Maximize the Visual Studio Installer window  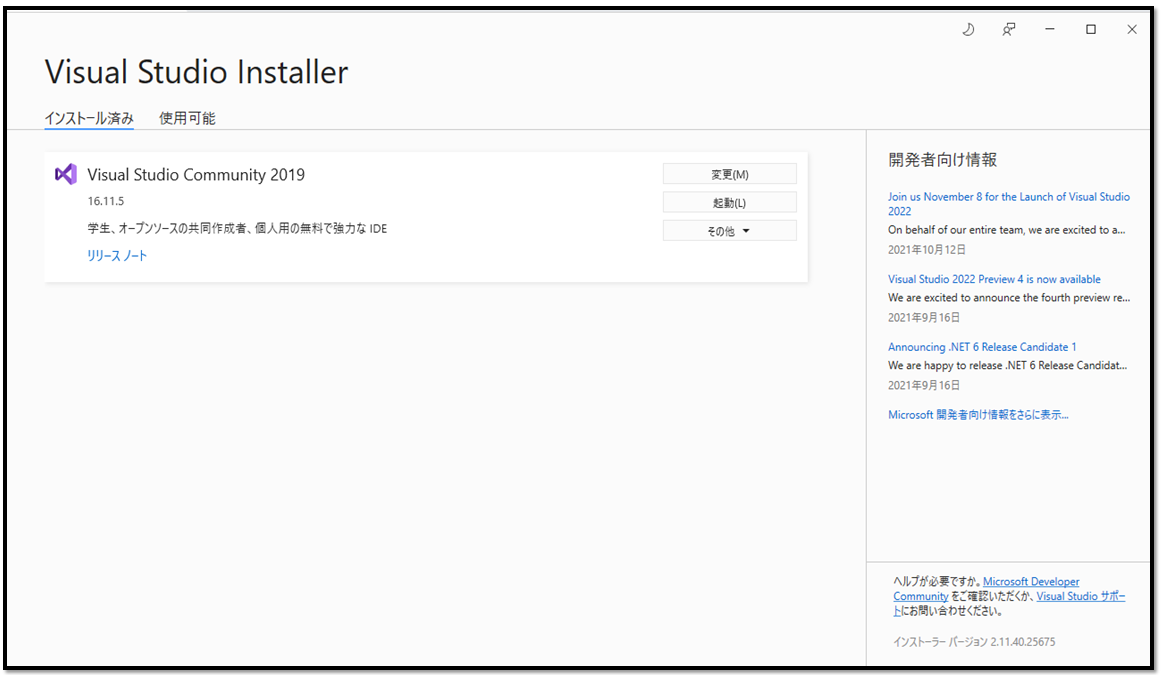[x=1090, y=30]
